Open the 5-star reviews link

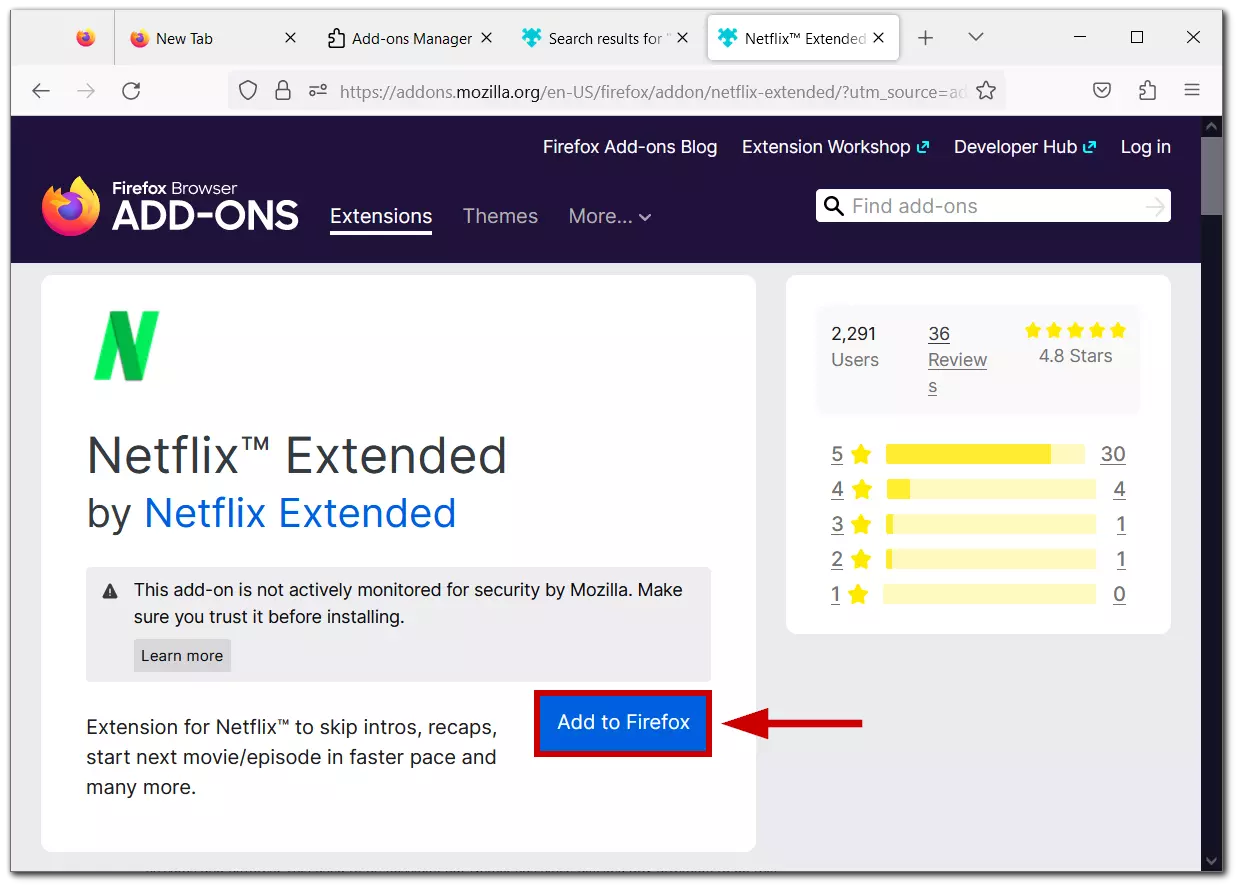click(x=851, y=454)
